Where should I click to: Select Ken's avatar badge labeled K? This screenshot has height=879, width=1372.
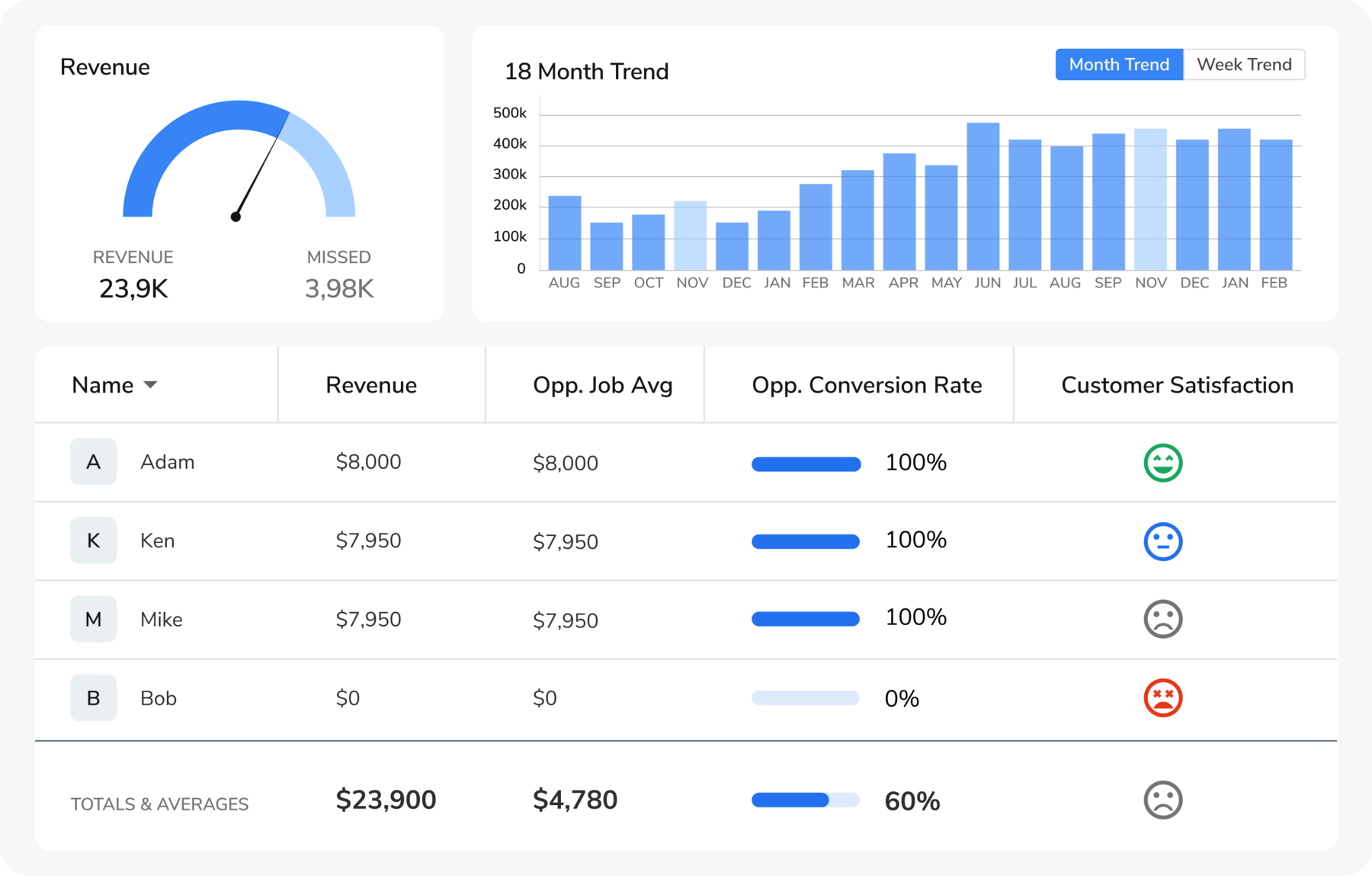click(x=93, y=541)
